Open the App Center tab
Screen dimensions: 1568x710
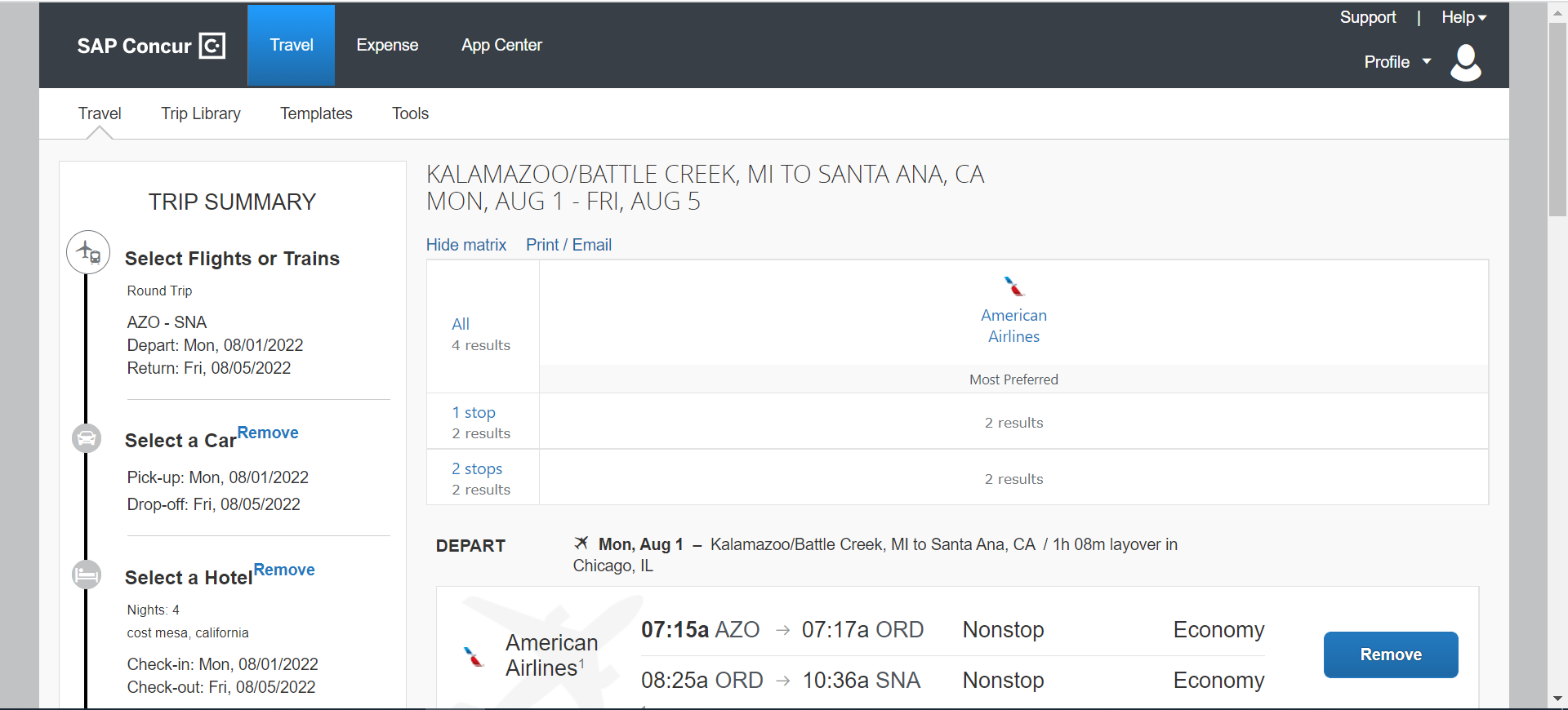click(501, 45)
